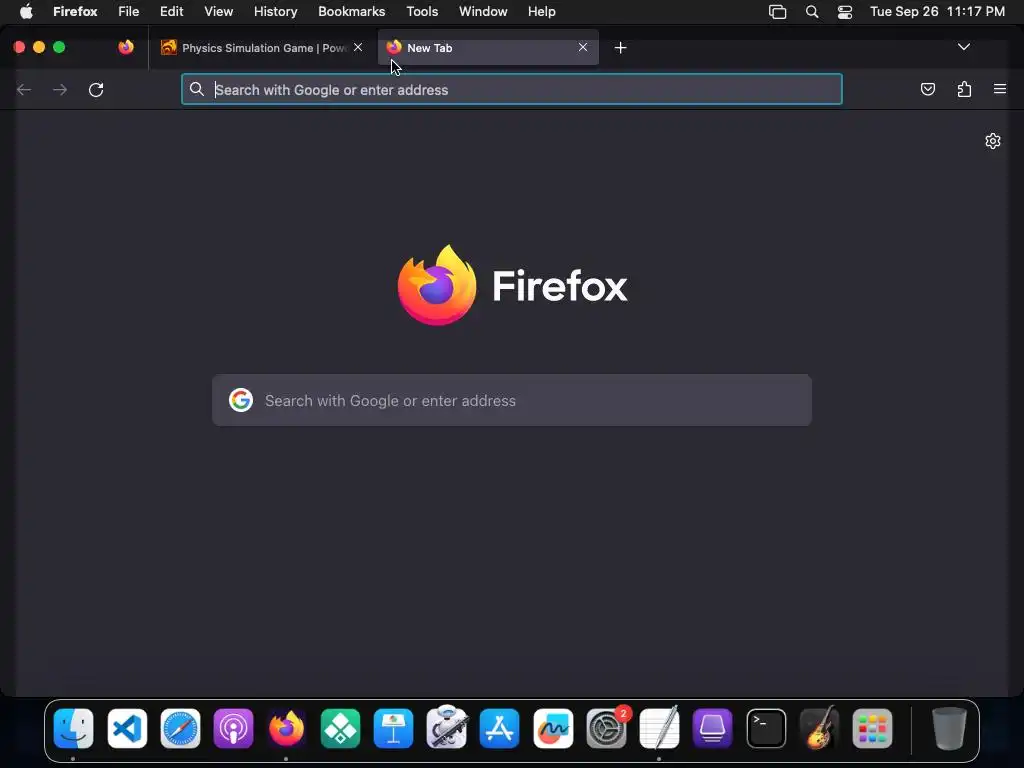Launch Safari from the Dock
The image size is (1024, 768).
(180, 728)
